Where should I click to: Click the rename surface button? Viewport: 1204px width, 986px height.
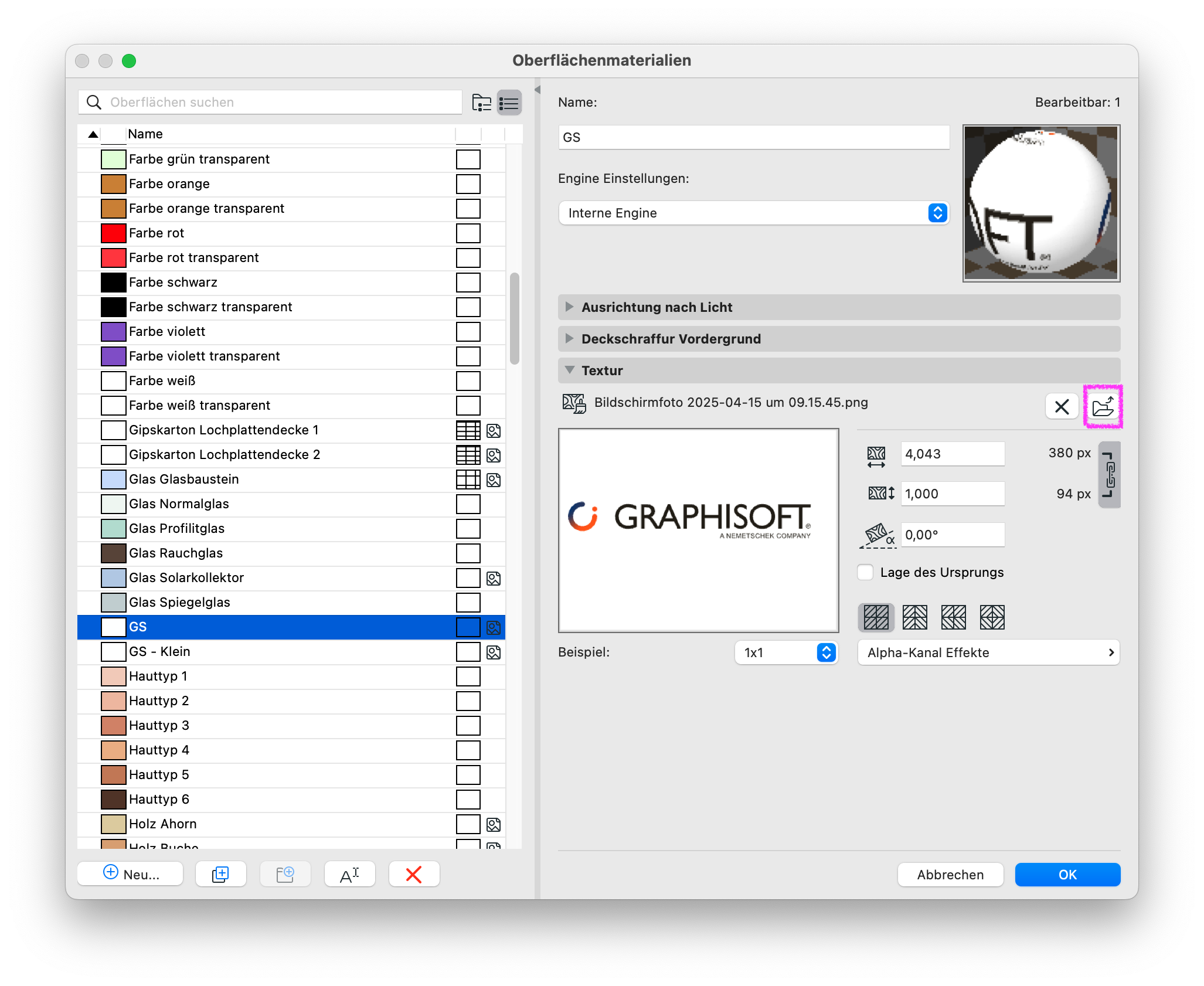pos(349,874)
